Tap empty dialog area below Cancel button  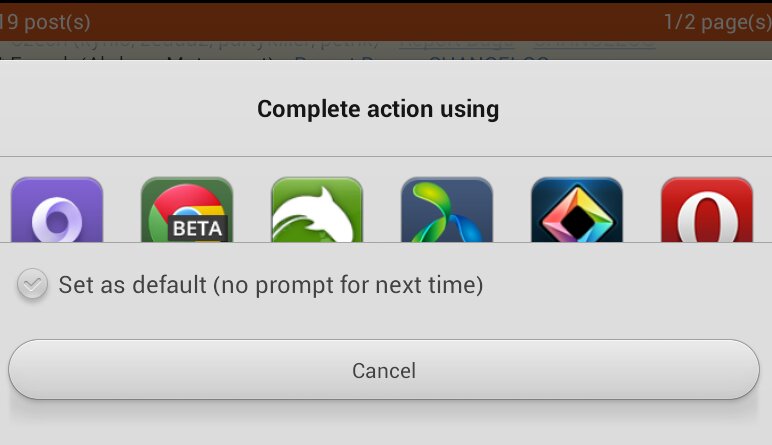[x=384, y=423]
